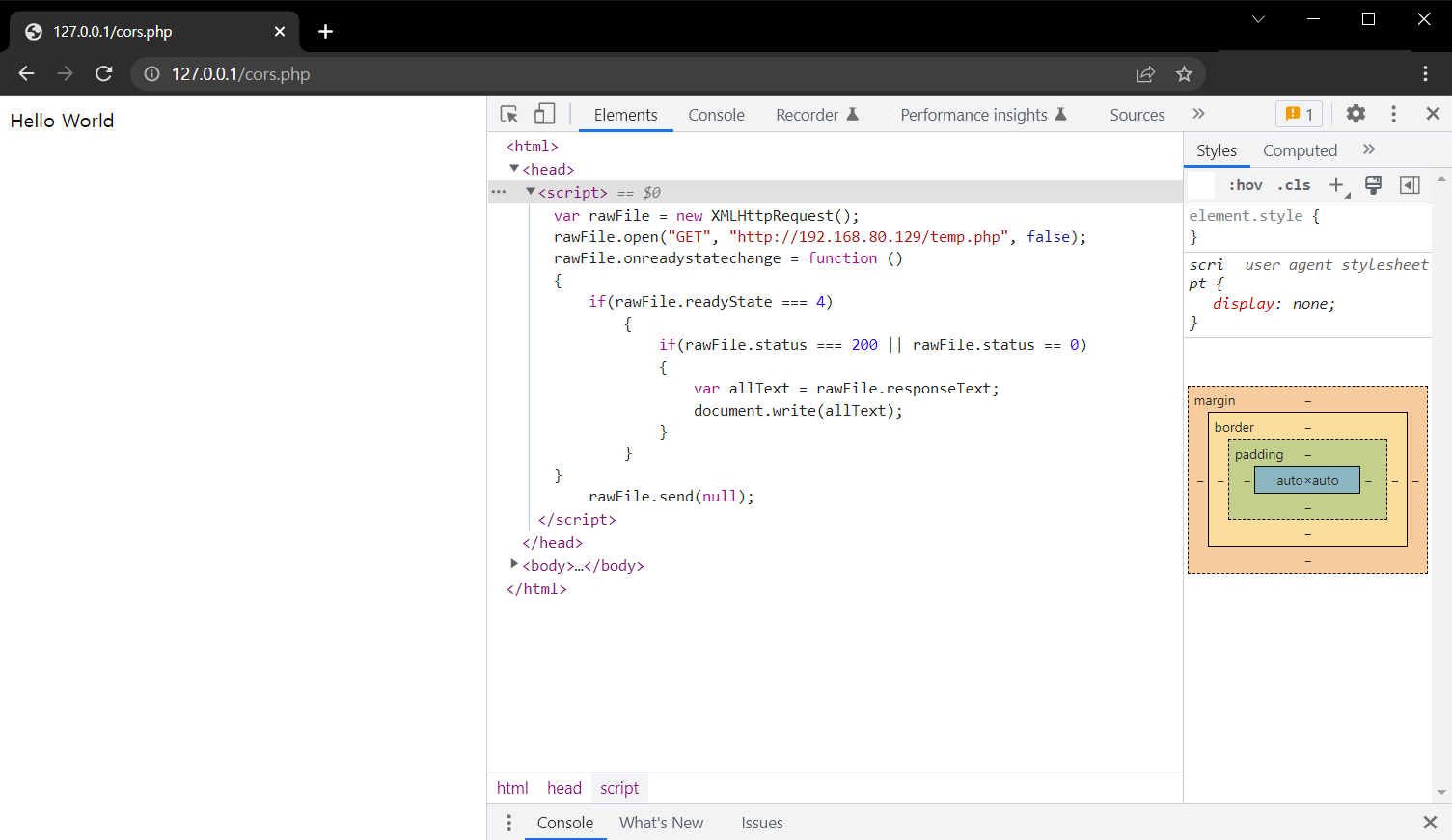Click the Hello World page text
The height and width of the screenshot is (840, 1452).
(62, 121)
